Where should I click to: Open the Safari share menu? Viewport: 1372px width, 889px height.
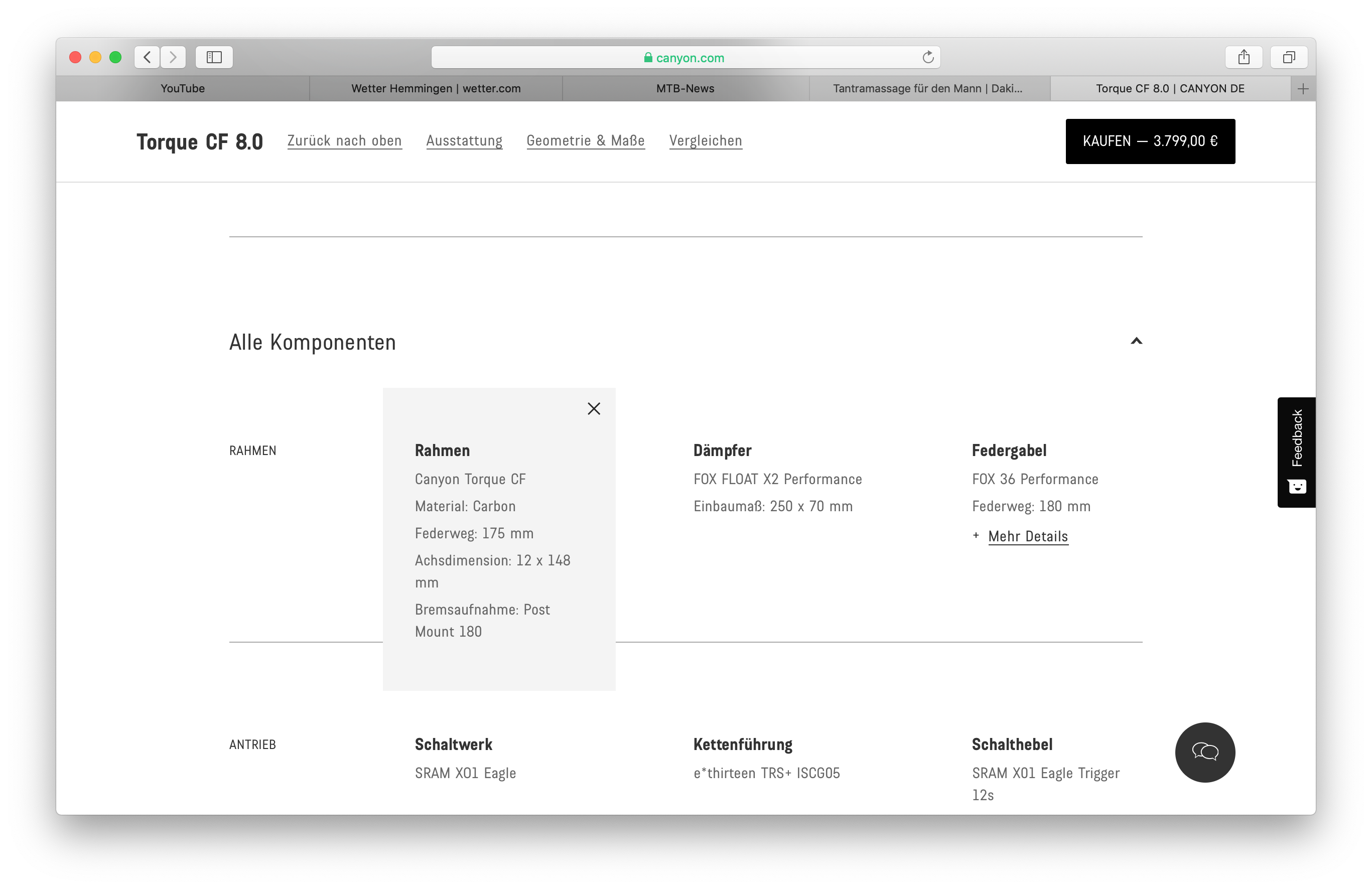1244,57
